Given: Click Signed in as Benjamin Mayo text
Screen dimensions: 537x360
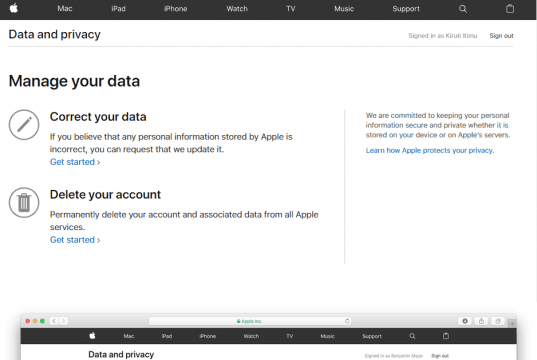Looking at the screenshot, I should (x=394, y=356).
